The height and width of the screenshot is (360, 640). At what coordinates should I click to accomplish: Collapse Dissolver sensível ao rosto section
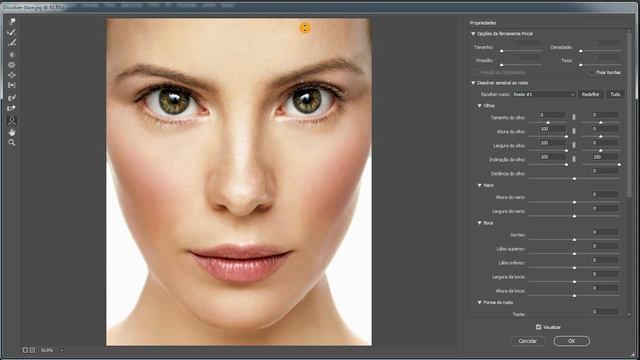[473, 83]
